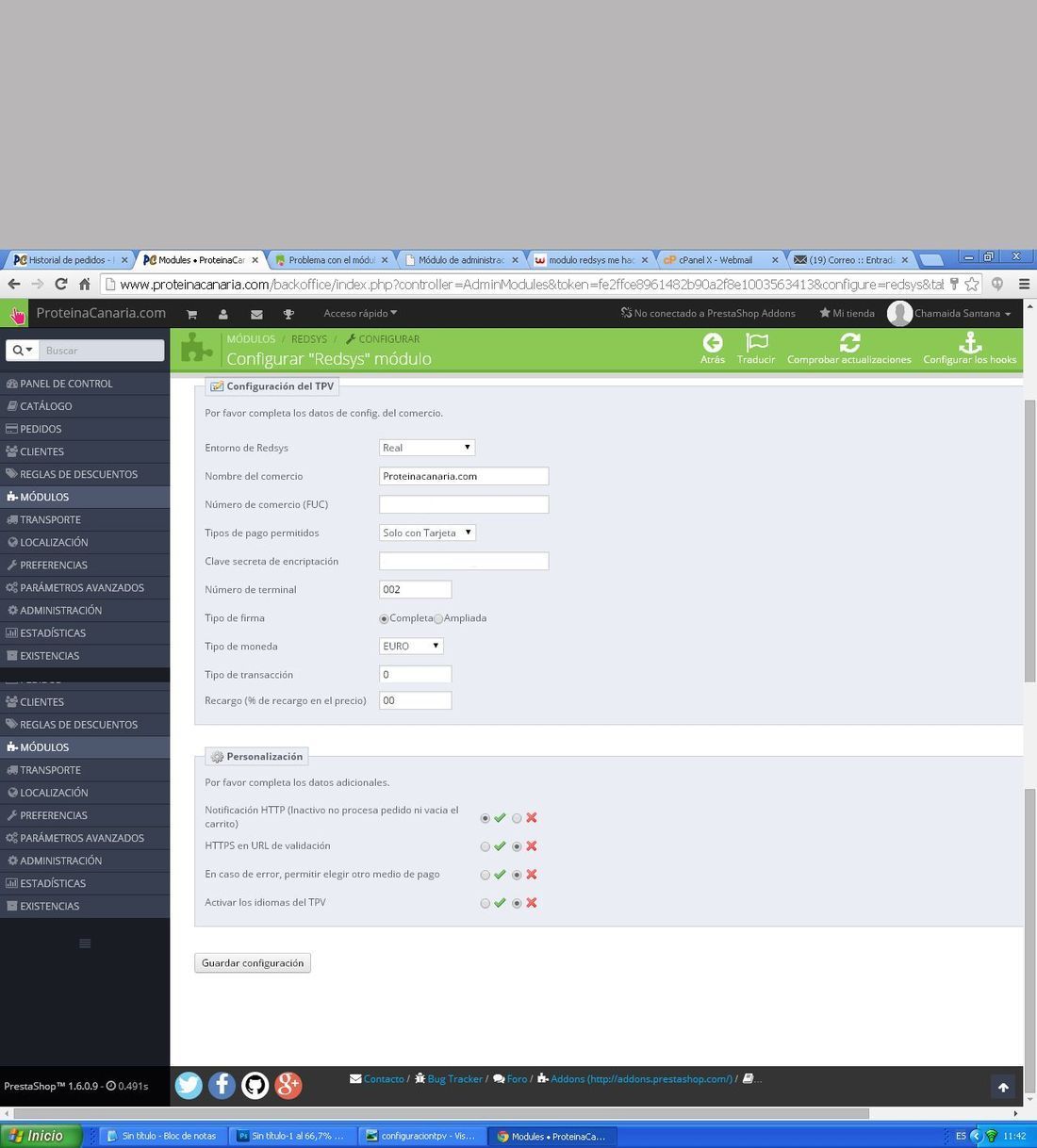
Task: Open Foro footer link
Action: tap(510, 1079)
